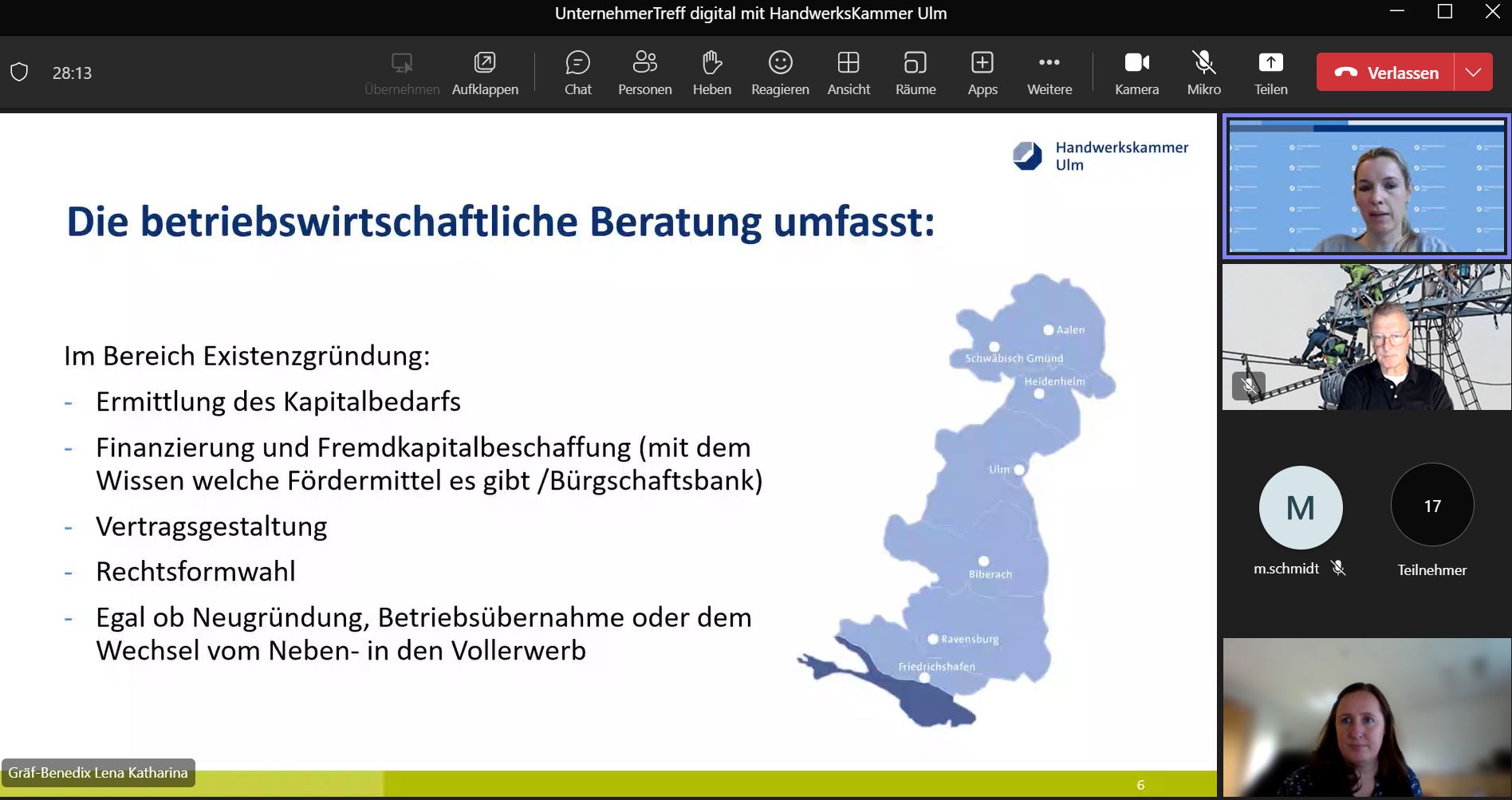The width and height of the screenshot is (1512, 800).
Task: Click Teilen to share screen
Action: click(x=1270, y=73)
